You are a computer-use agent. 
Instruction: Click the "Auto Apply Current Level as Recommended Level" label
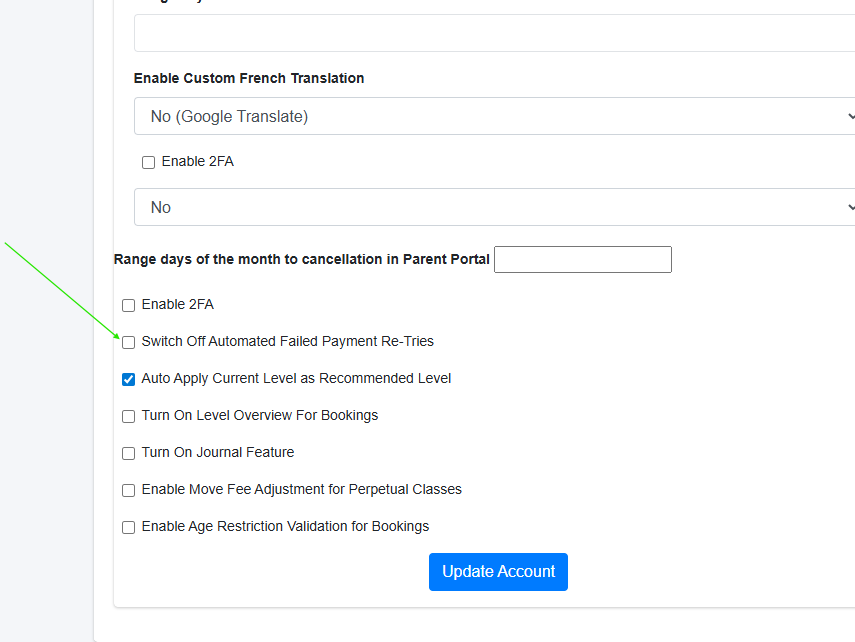click(x=296, y=378)
